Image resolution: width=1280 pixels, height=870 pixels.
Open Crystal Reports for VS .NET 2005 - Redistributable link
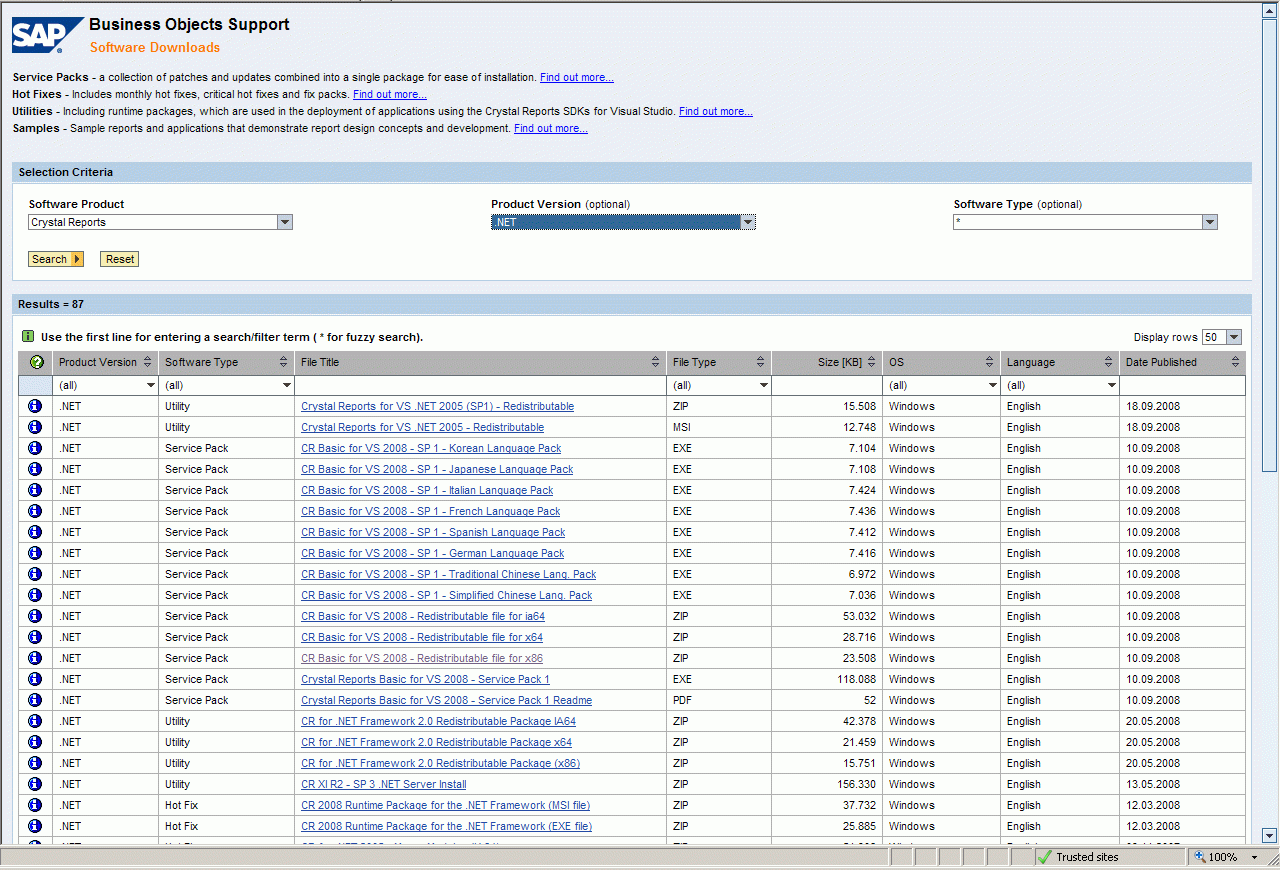[423, 427]
